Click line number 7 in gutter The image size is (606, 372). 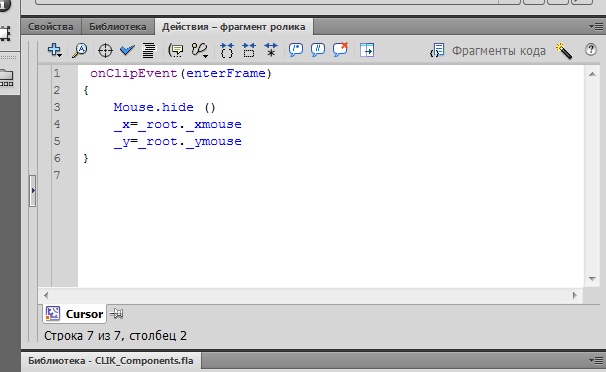[x=57, y=175]
